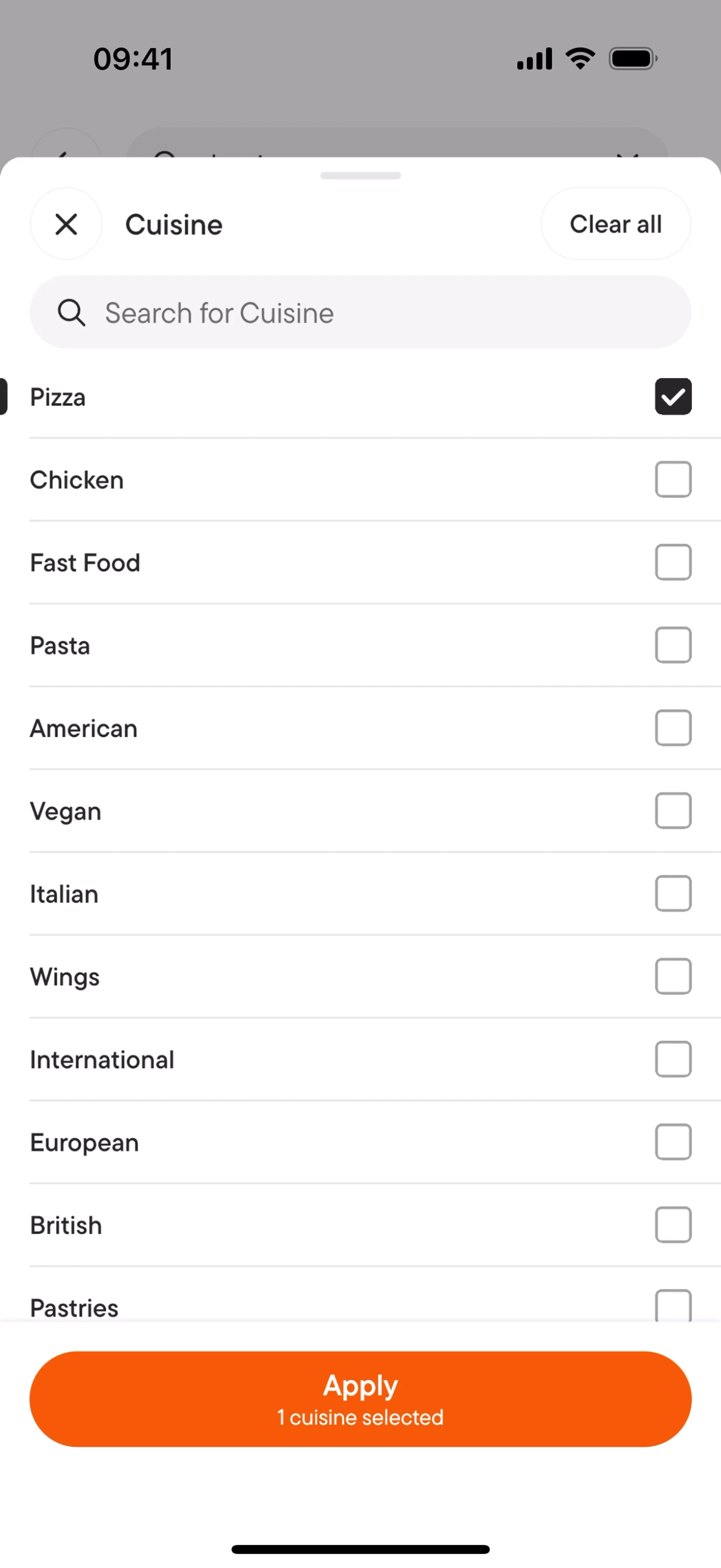721x1568 pixels.
Task: Pick the British cuisine label
Action: 66,1225
